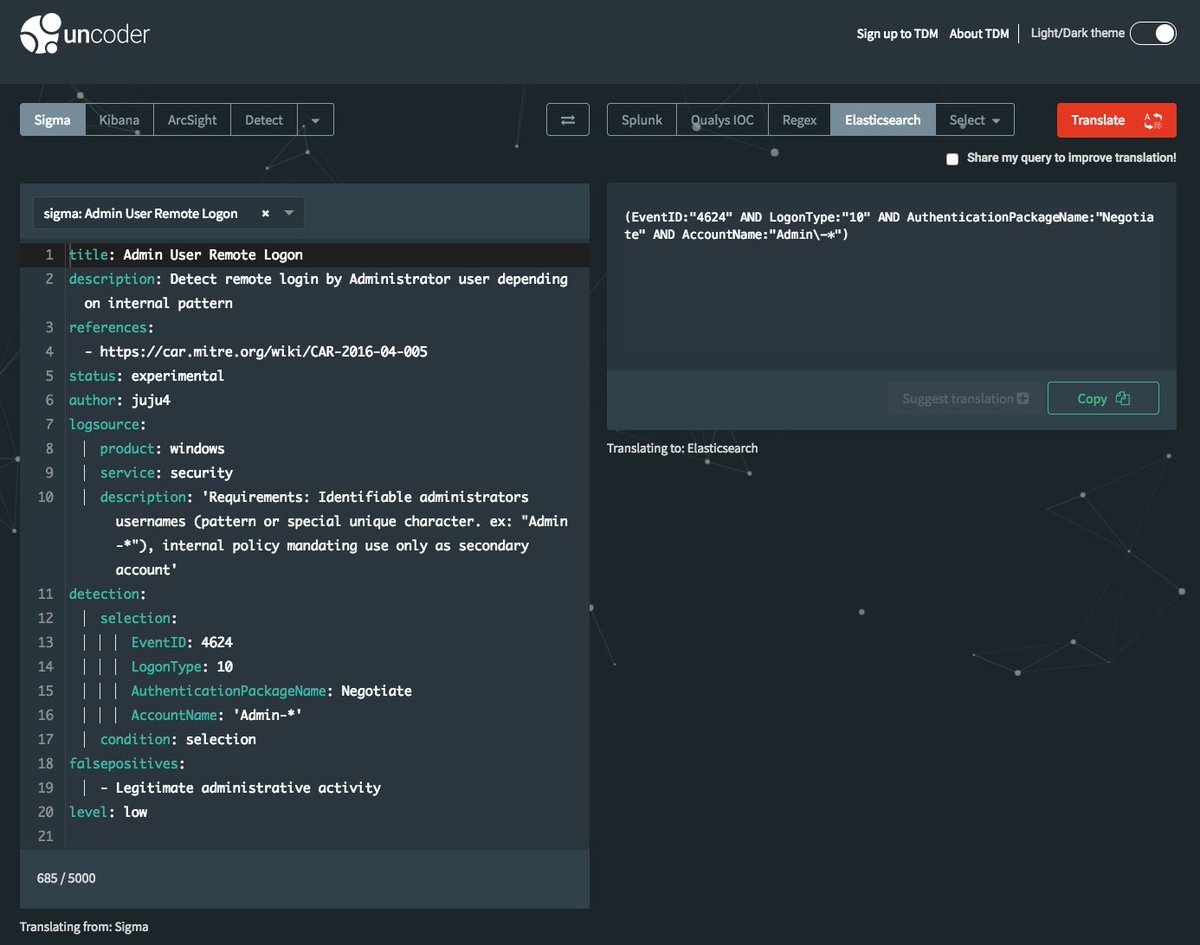Swap source and target languages icon
Image resolution: width=1200 pixels, height=945 pixels.
coord(568,120)
